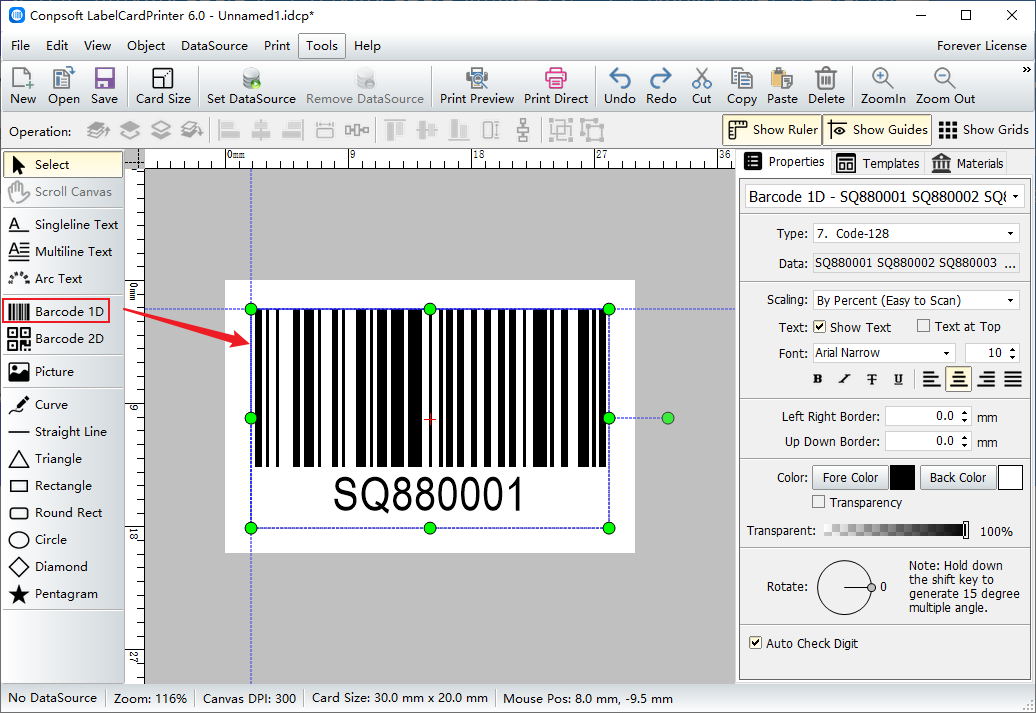
Task: Select the Round Rect tool
Action: click(63, 513)
